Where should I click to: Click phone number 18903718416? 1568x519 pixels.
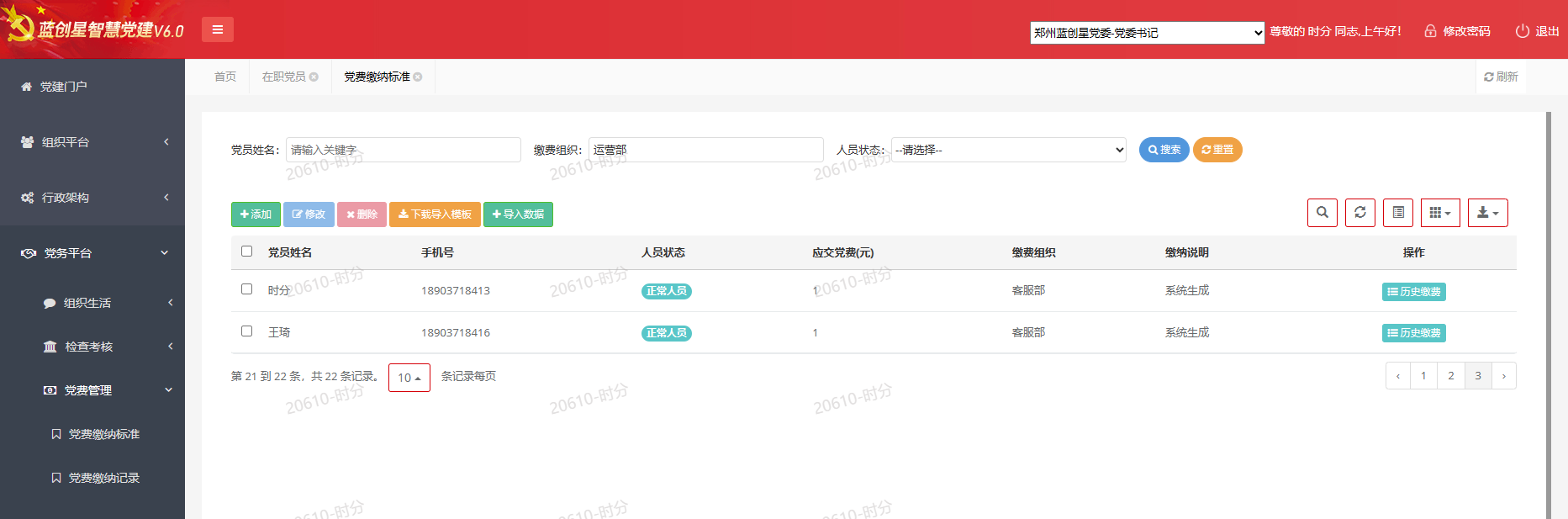[456, 333]
